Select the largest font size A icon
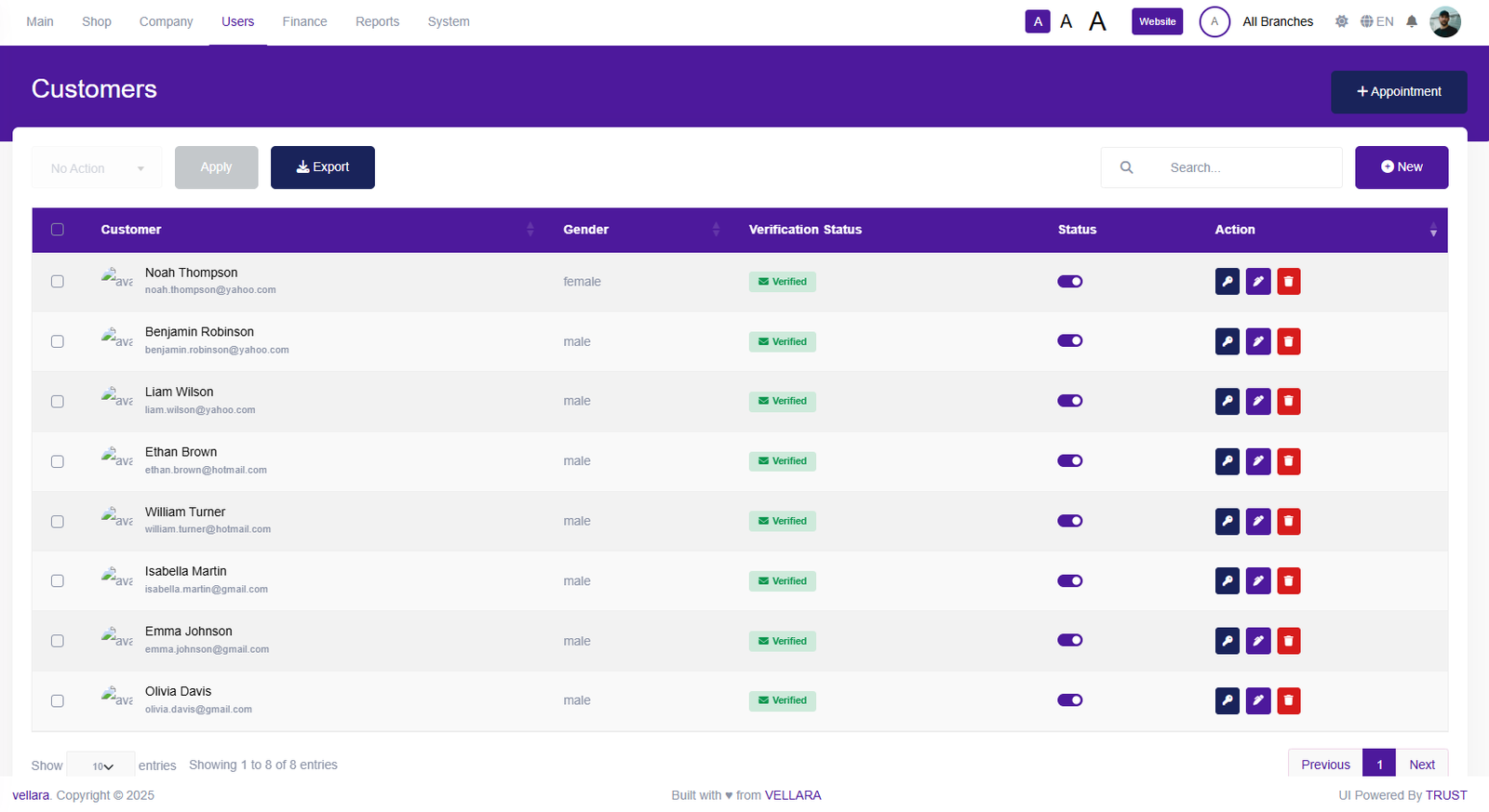This screenshot has width=1489, height=812. (1098, 21)
